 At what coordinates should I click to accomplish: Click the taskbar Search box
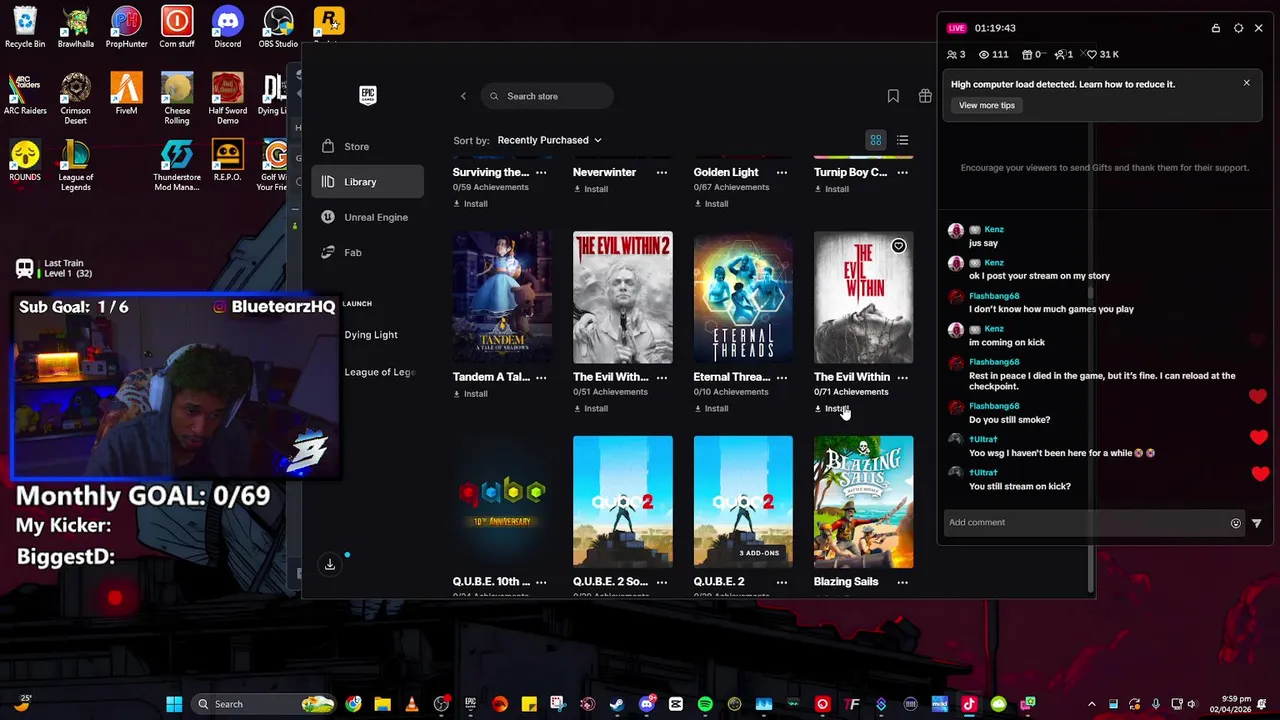[262, 704]
